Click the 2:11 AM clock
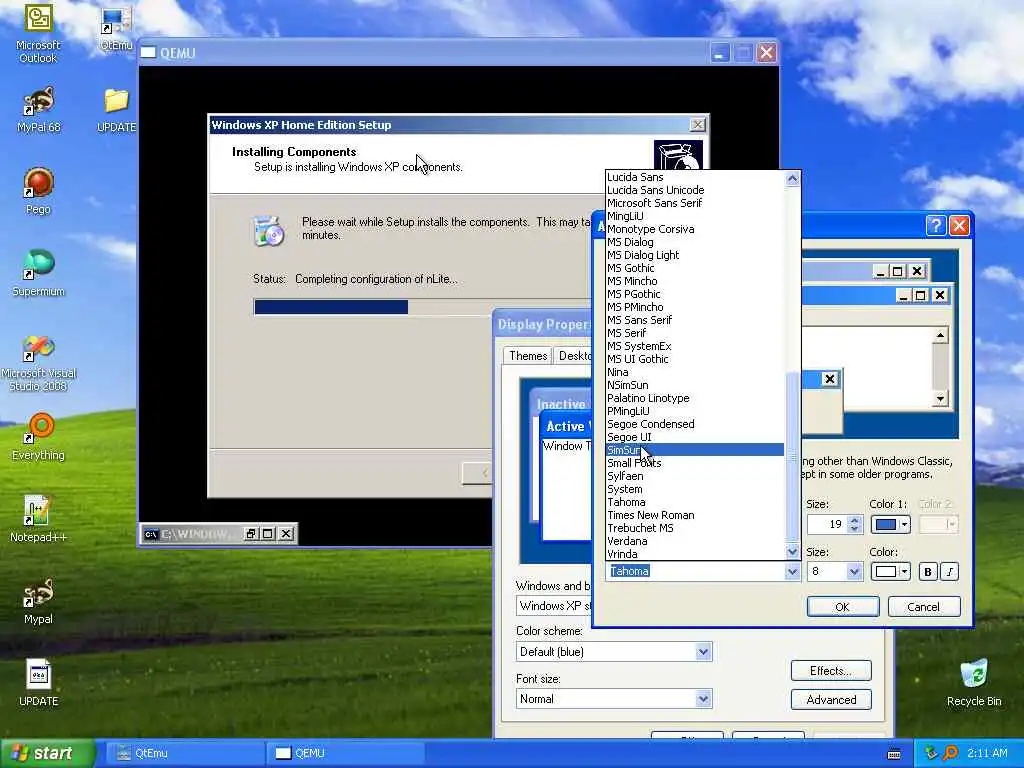This screenshot has width=1024, height=768. click(987, 754)
